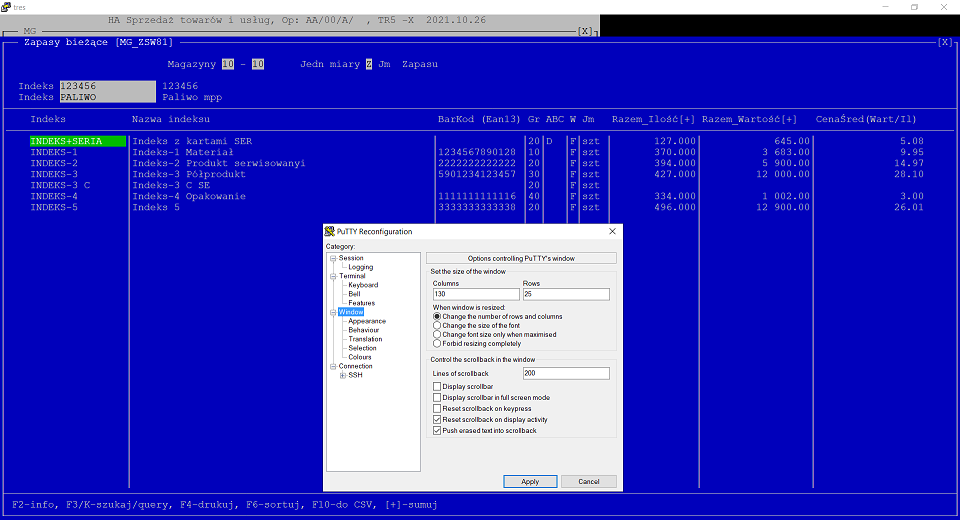Click [X] on the Zapasy bieżące panel
960x520 pixels.
945,42
